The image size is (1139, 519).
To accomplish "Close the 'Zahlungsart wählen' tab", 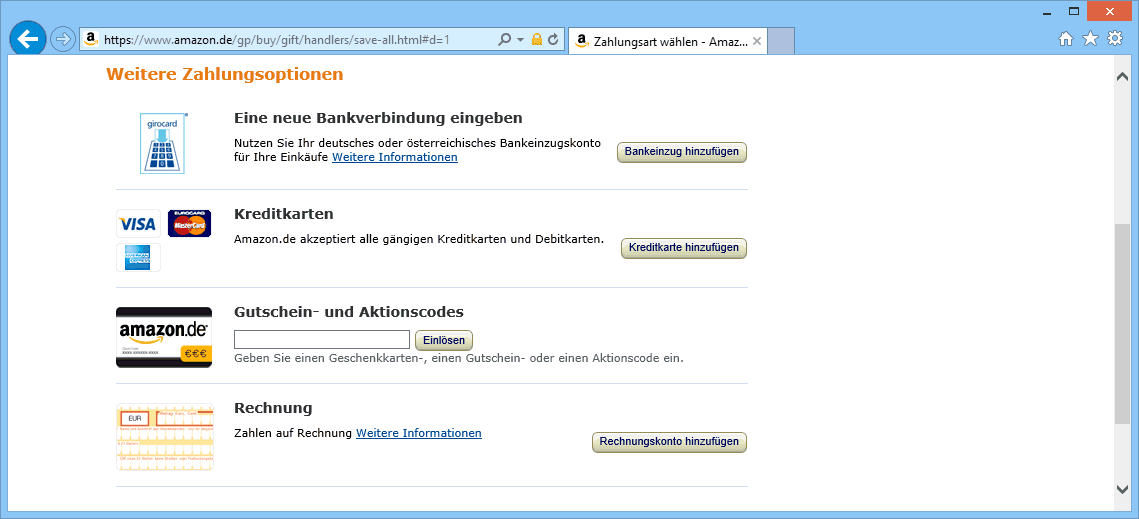I will coord(757,42).
